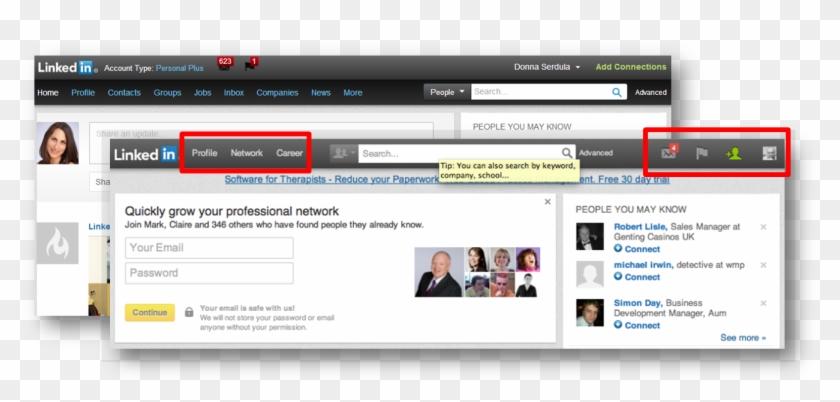This screenshot has width=840, height=402.
Task: Focus search box in back window
Action: click(x=541, y=92)
